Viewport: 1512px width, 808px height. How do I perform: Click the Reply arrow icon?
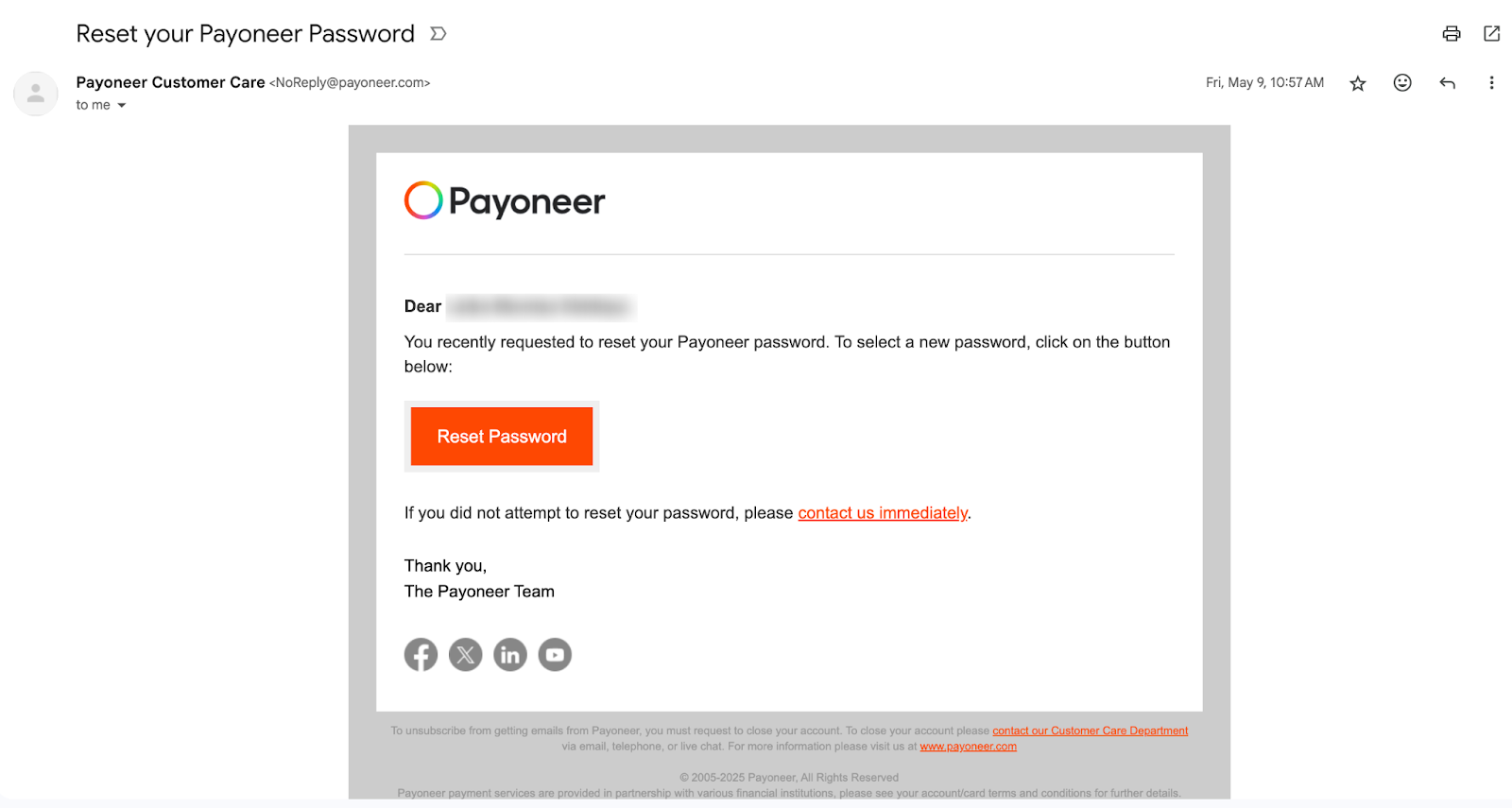click(1447, 83)
